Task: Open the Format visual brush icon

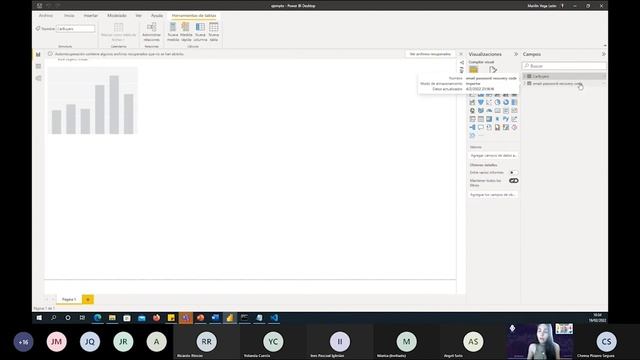Action: 493,70
